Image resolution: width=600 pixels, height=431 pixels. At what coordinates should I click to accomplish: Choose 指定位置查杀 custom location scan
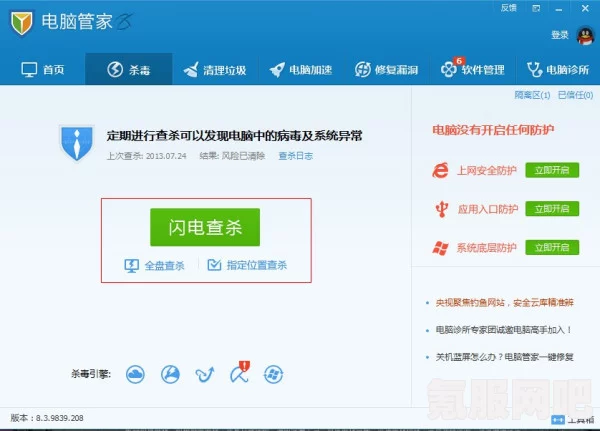pyautogui.click(x=247, y=265)
